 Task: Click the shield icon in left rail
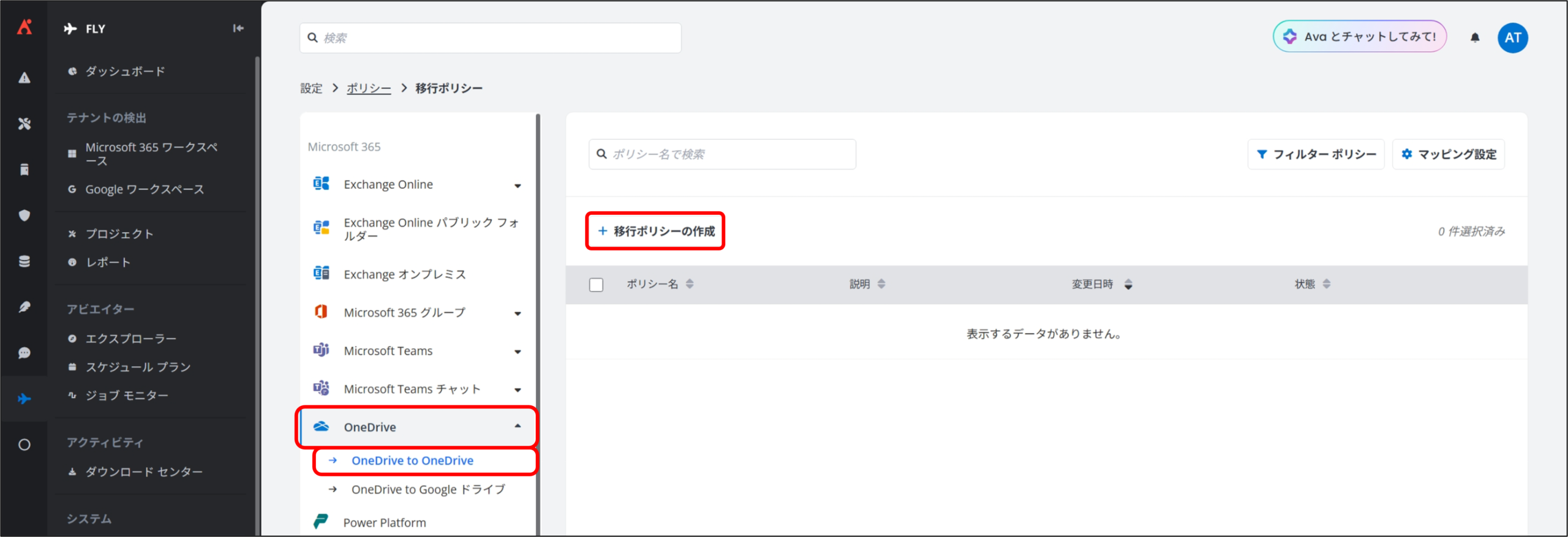tap(24, 216)
